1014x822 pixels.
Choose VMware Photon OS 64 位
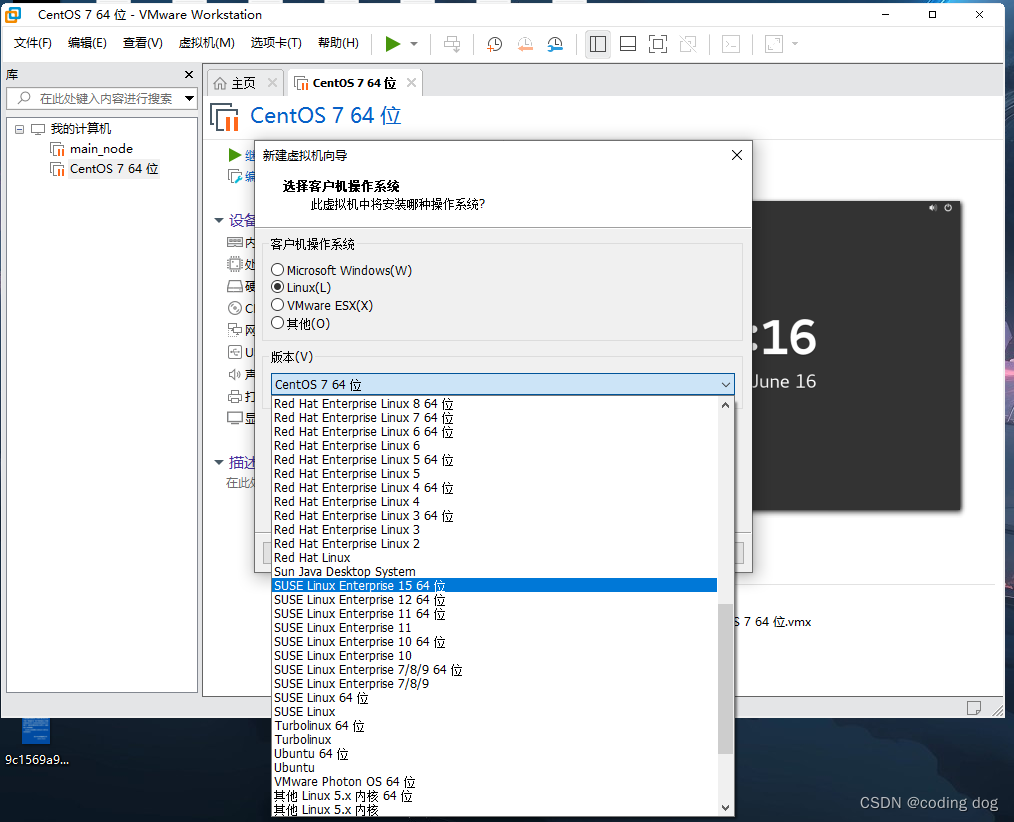(x=495, y=782)
